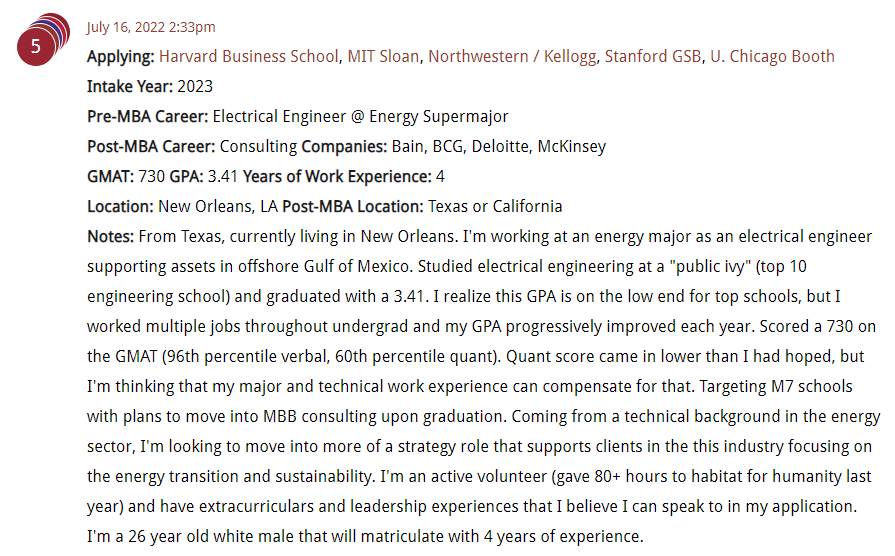Click the bold Notes: label

[x=110, y=236]
